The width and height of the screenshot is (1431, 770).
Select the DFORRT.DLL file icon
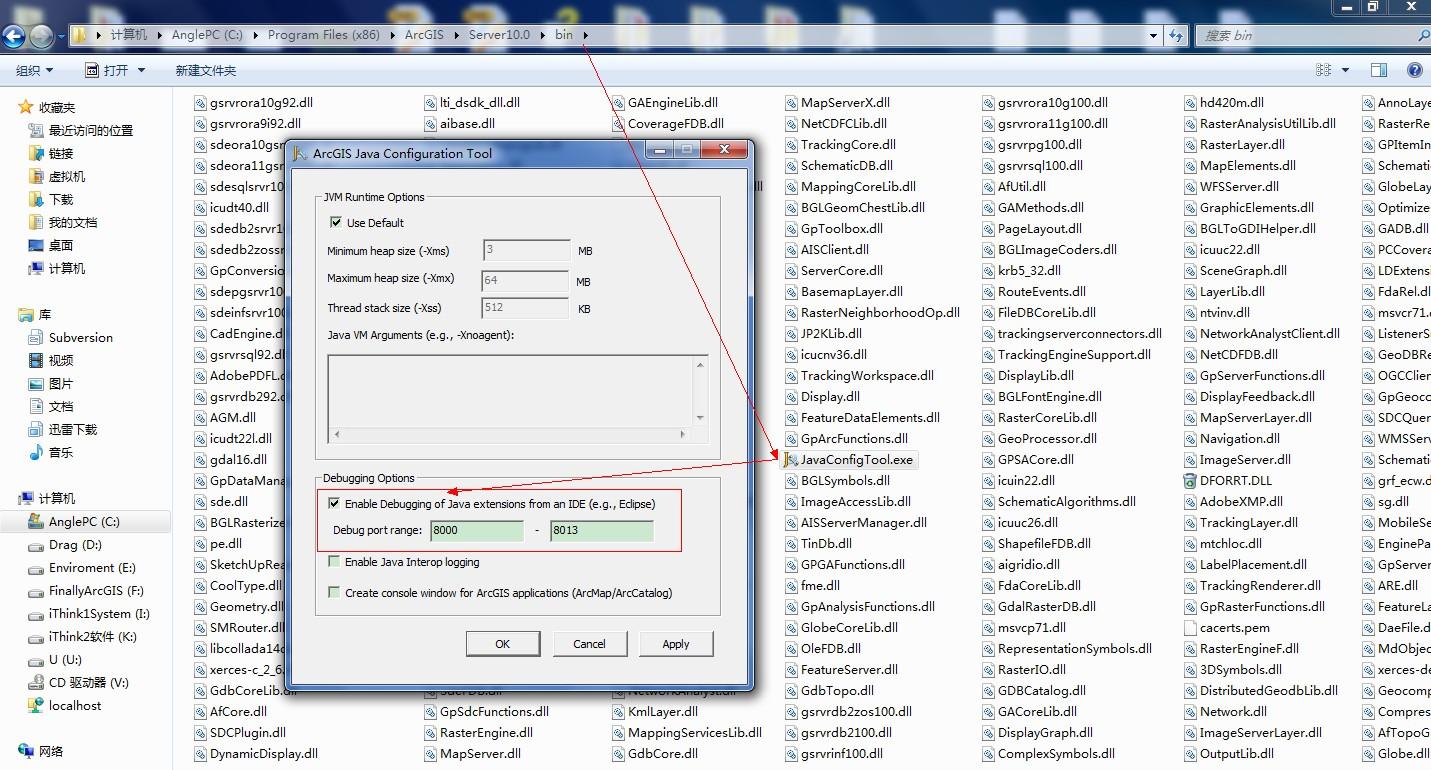point(1190,481)
